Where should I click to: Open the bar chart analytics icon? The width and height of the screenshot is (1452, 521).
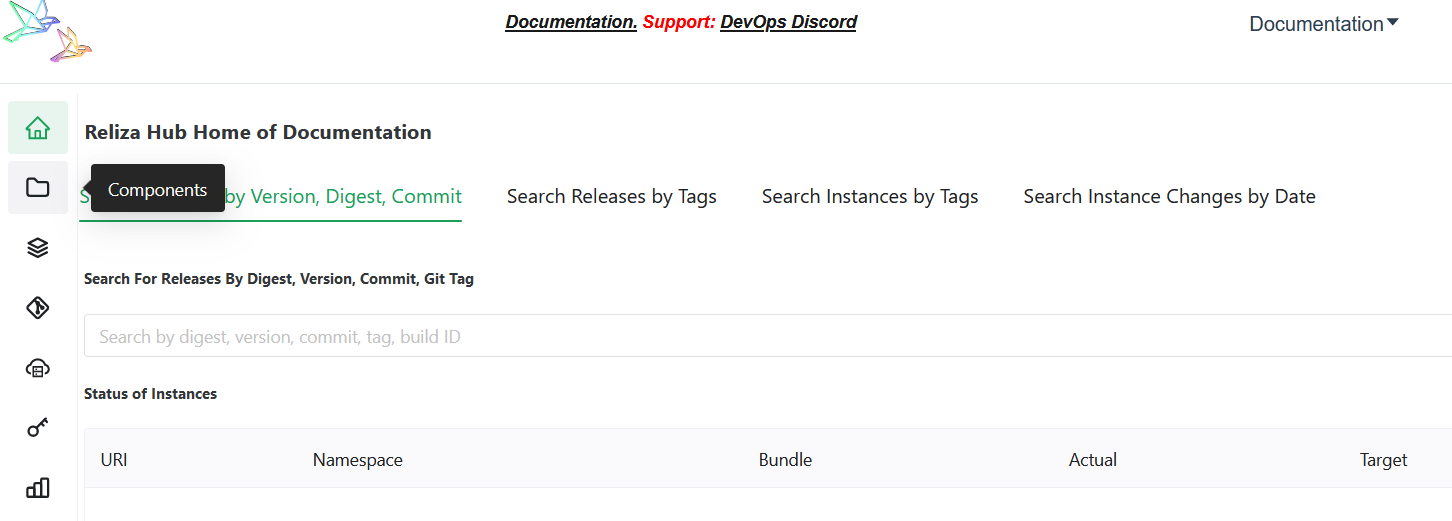click(38, 488)
